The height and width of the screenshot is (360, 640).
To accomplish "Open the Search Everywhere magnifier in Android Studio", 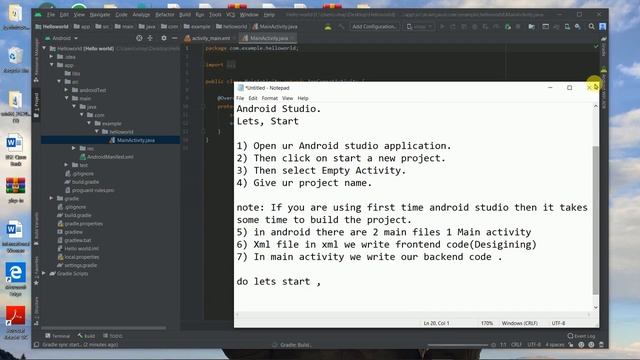I will coord(591,27).
